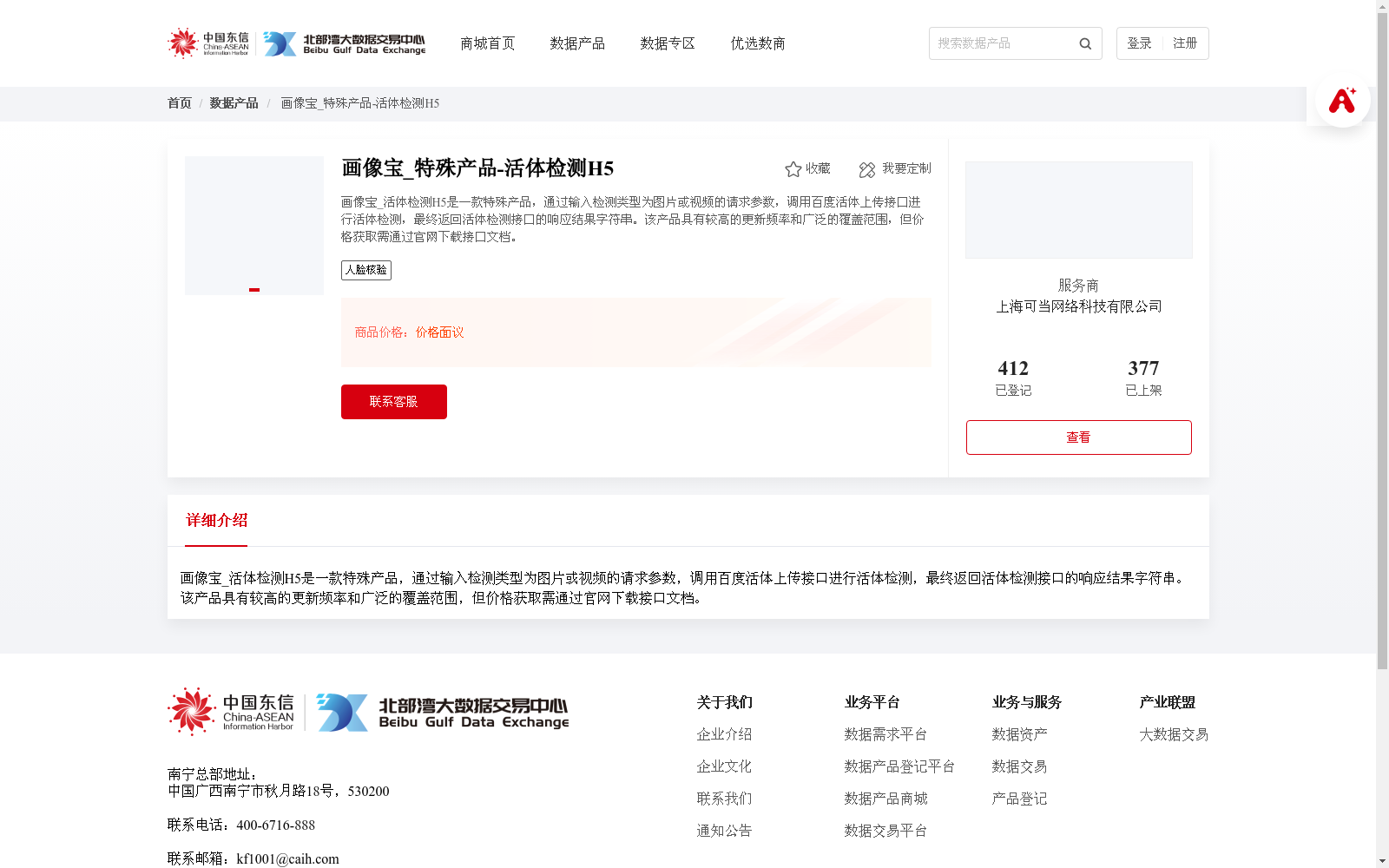Click the footer Beibu Gulf Data Exchange logo
Image resolution: width=1389 pixels, height=868 pixels.
tap(443, 713)
